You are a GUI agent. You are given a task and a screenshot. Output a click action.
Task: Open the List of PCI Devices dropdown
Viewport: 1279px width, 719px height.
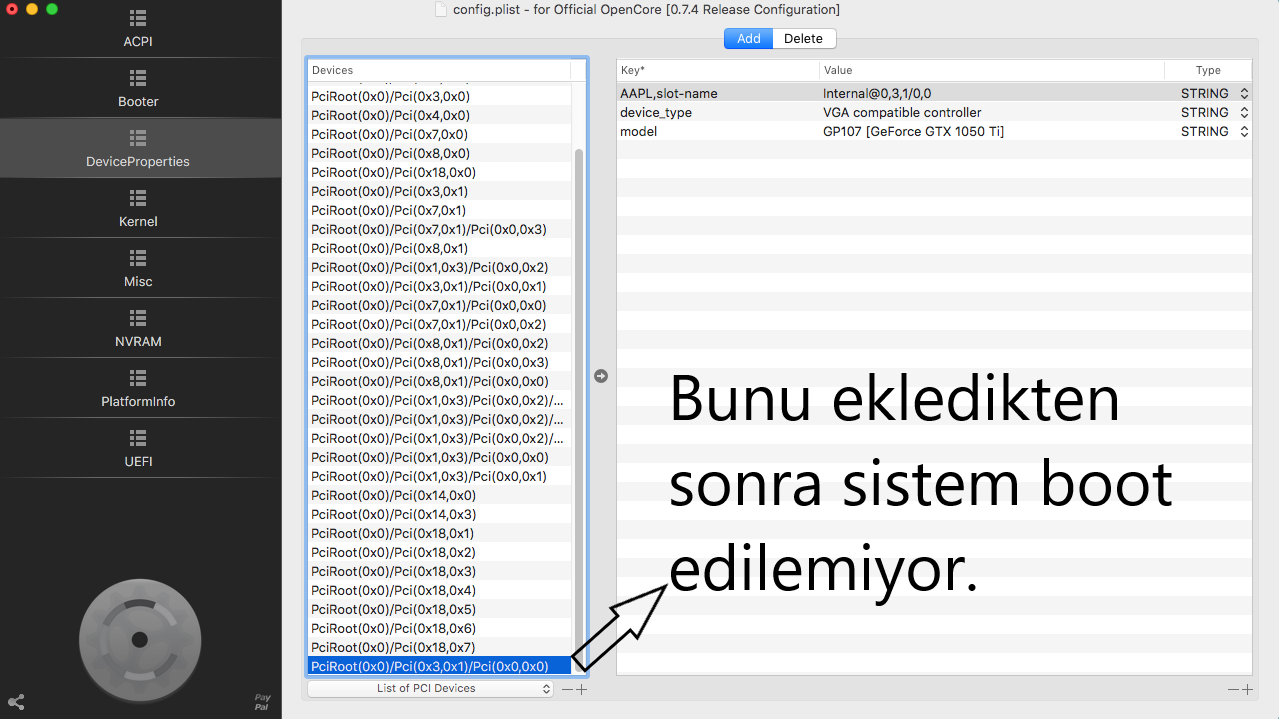click(430, 689)
